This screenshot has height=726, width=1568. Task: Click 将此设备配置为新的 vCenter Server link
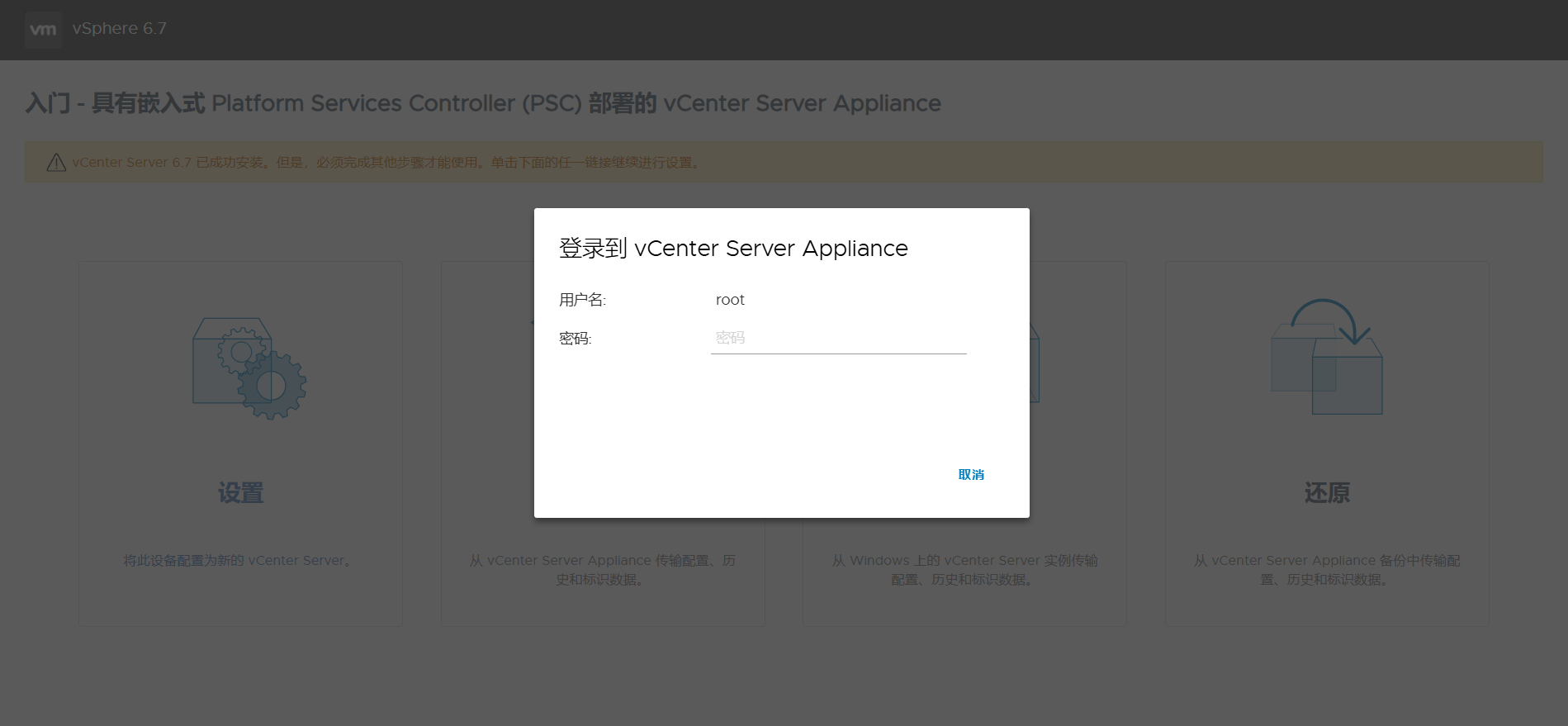(x=239, y=561)
